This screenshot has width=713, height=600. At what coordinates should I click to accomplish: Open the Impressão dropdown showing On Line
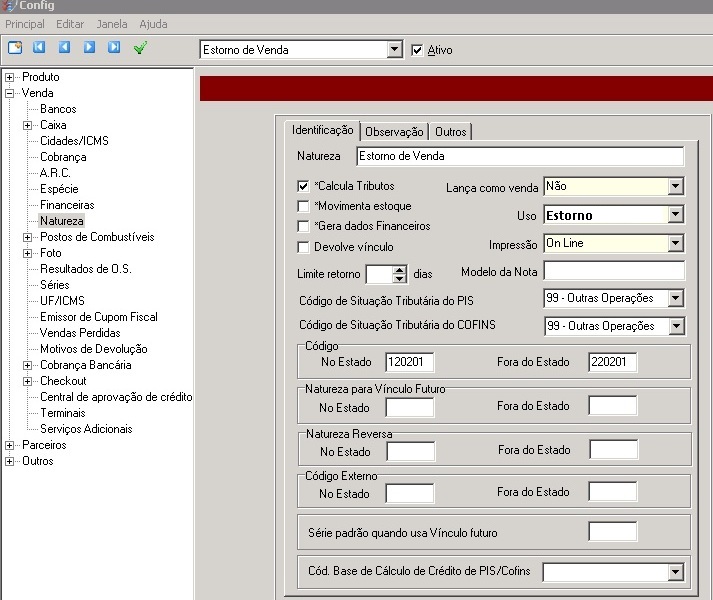click(676, 243)
